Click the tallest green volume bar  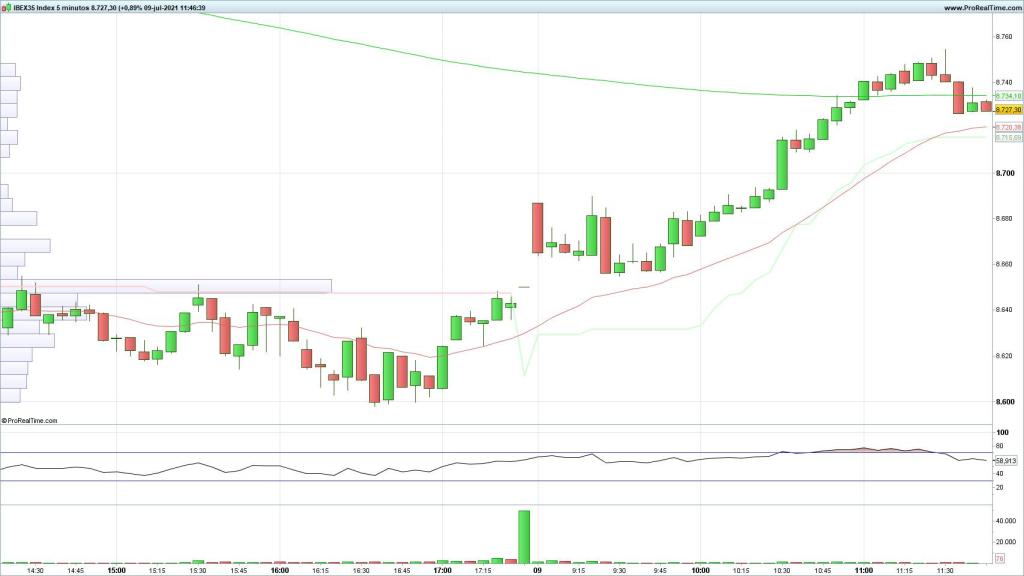523,537
